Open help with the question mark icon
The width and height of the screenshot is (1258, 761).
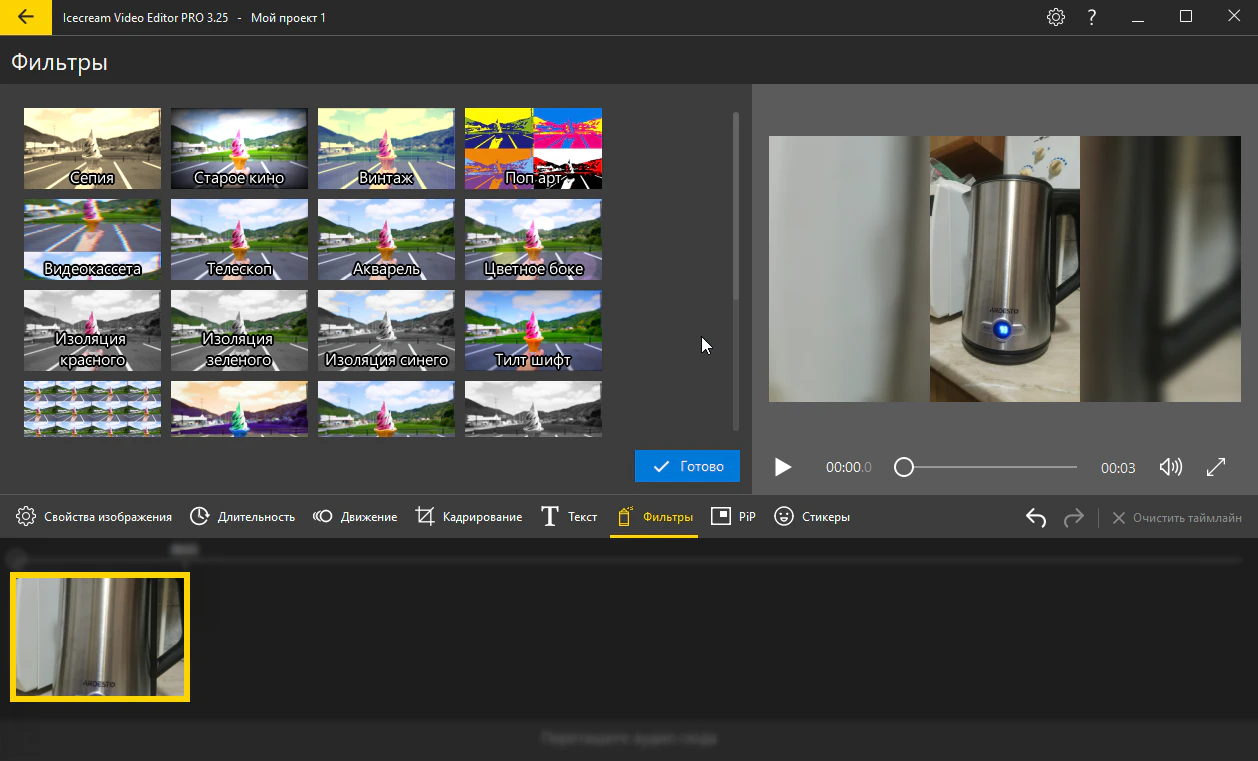click(x=1093, y=17)
